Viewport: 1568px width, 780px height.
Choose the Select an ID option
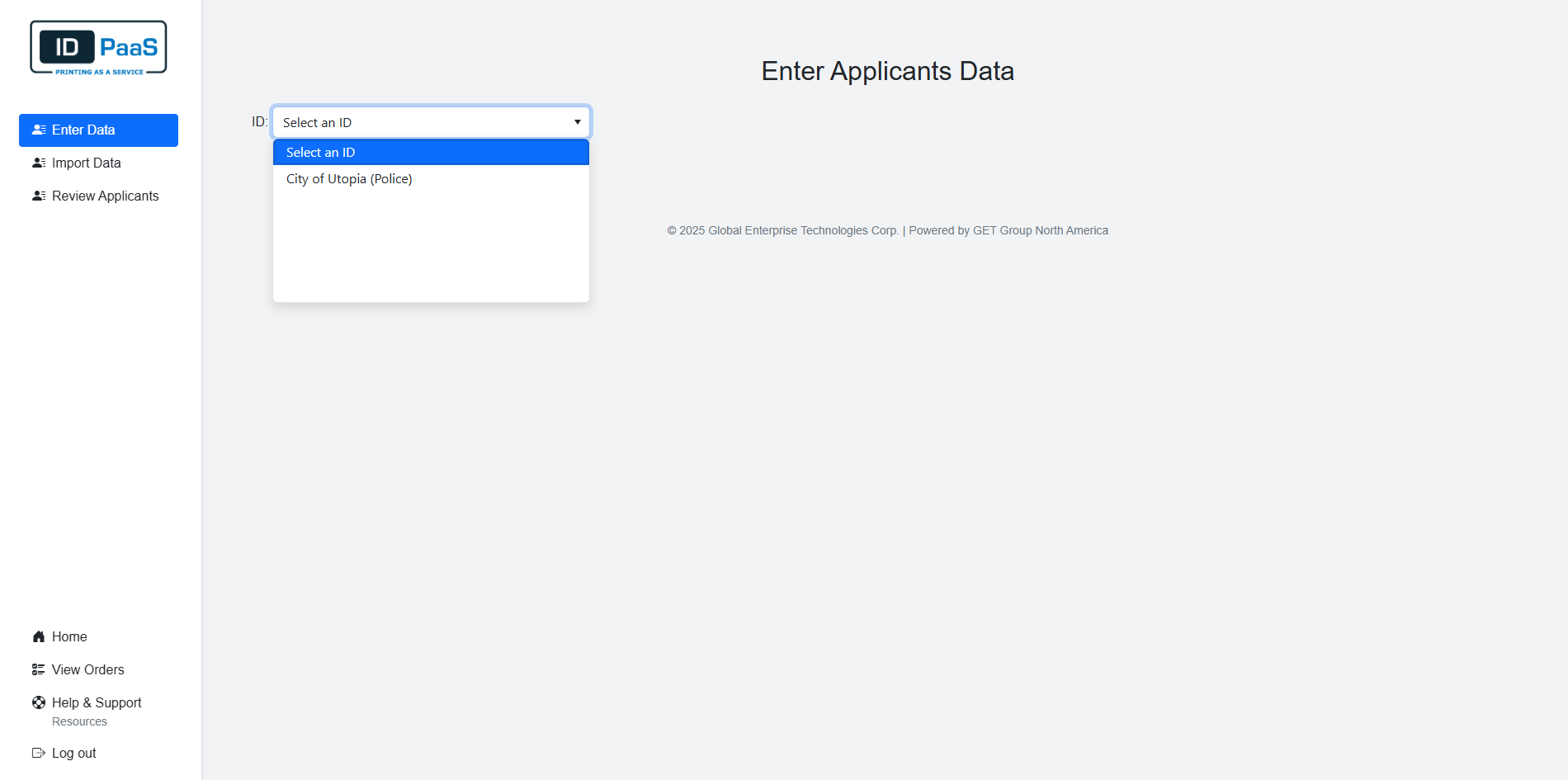[x=321, y=152]
